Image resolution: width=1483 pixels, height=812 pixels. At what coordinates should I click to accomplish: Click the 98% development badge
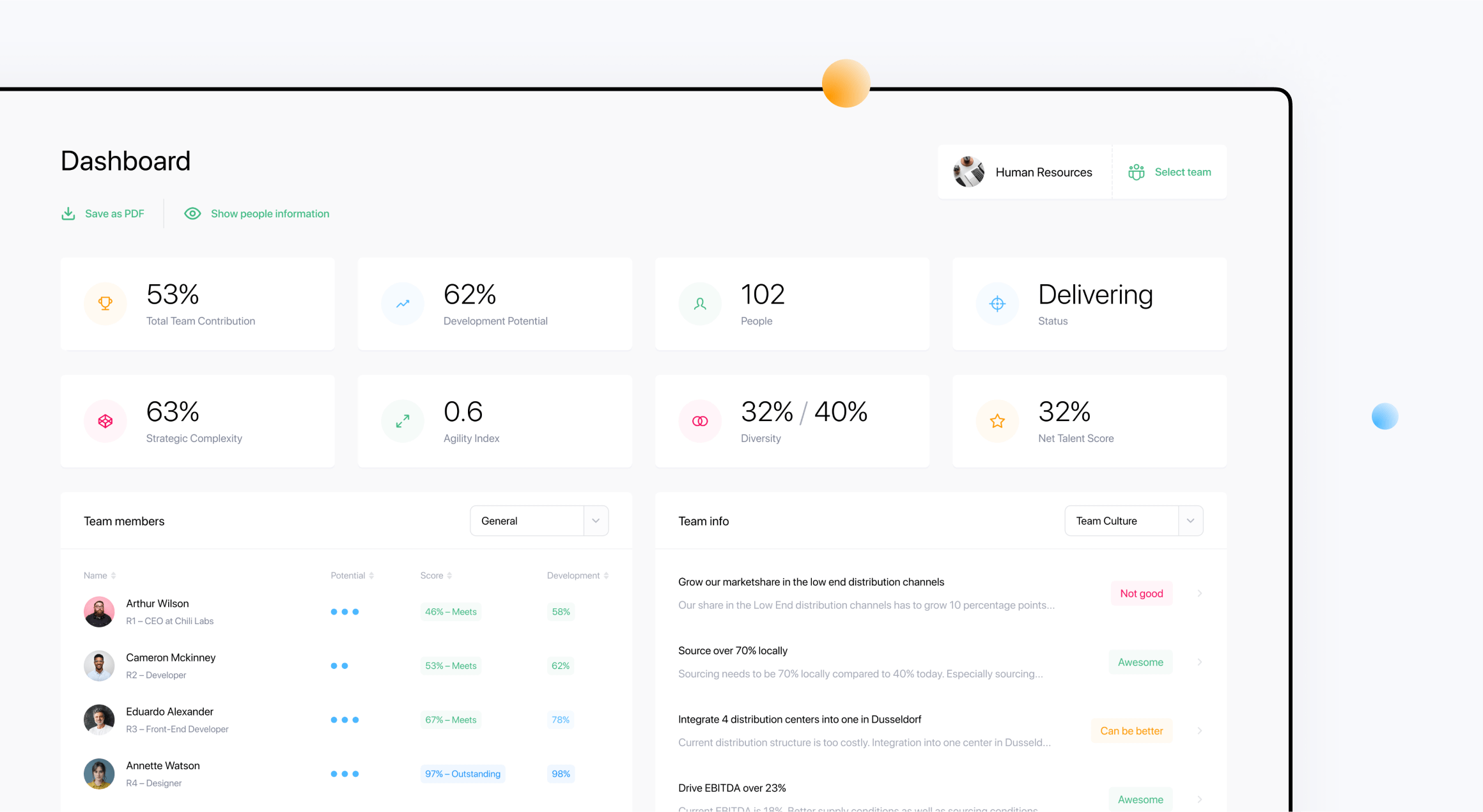tap(561, 774)
